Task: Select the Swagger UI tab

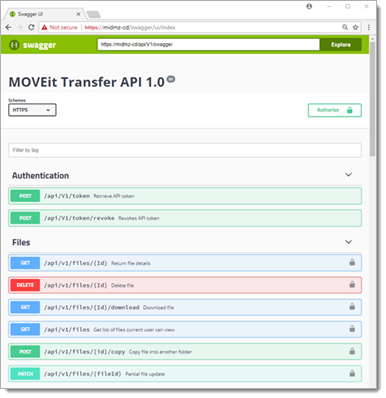Action: tap(43, 14)
